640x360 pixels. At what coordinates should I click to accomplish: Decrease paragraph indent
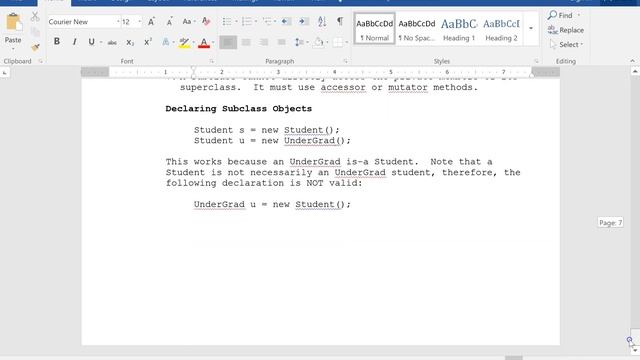pyautogui.click(x=286, y=21)
